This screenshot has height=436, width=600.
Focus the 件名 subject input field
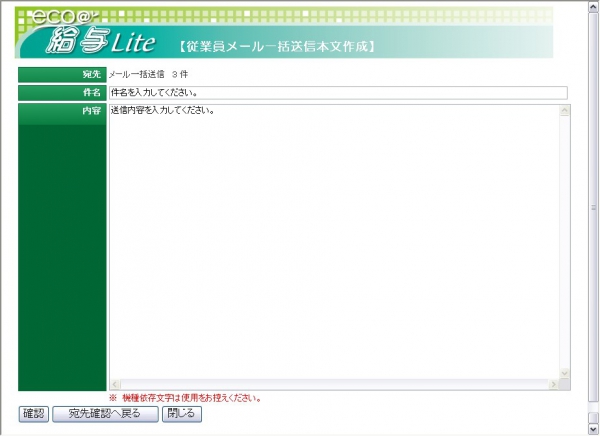click(x=338, y=93)
